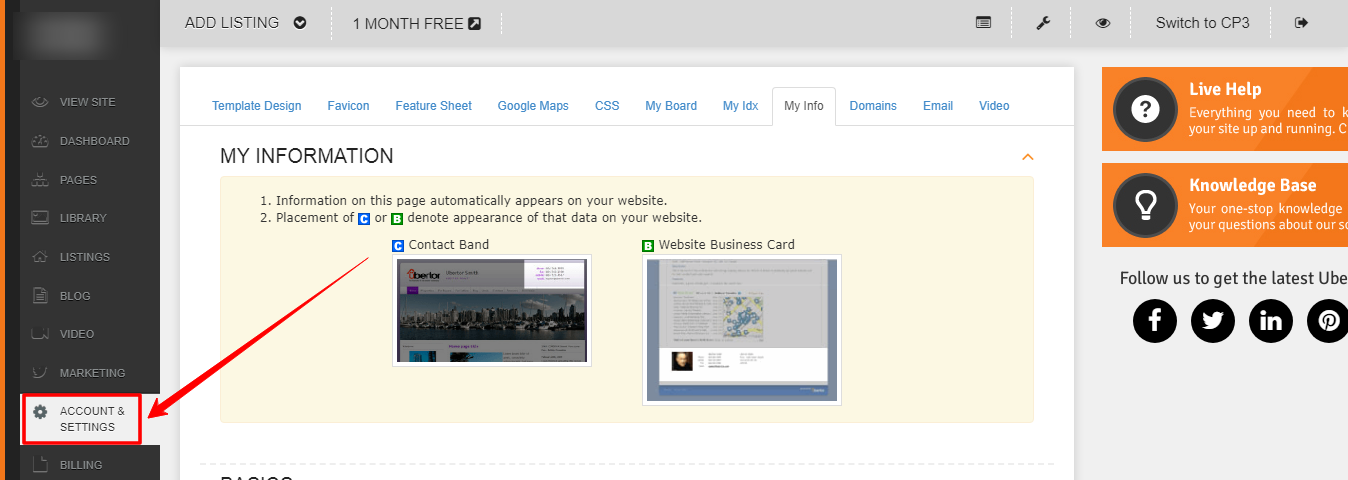Click the logout arrow icon at top right
This screenshot has height=480, width=1348.
[x=1301, y=23]
